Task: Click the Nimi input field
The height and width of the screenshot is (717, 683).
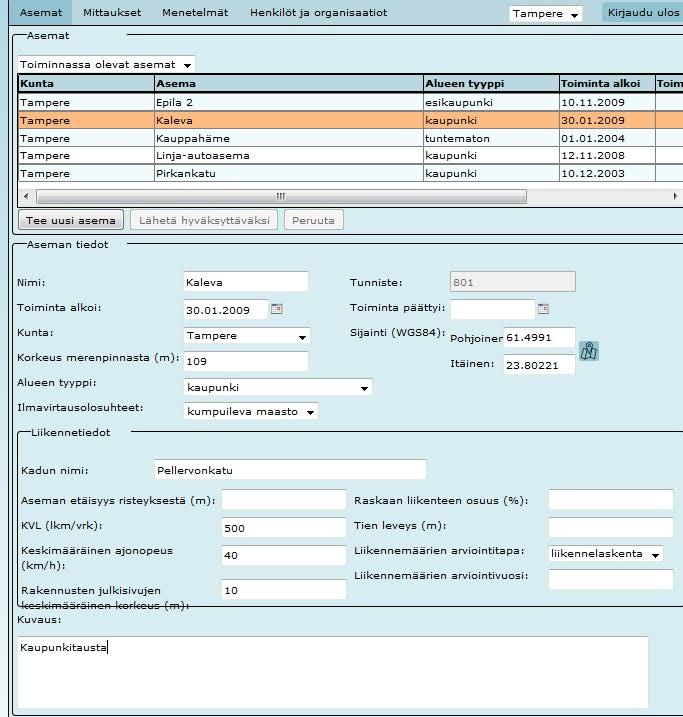Action: (246, 282)
